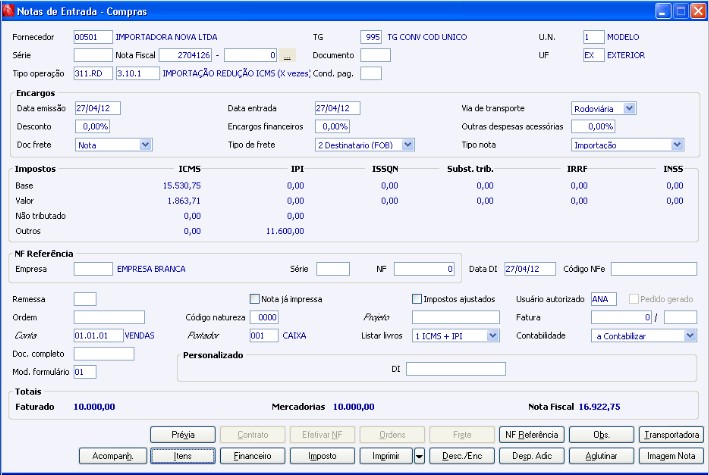This screenshot has width=709, height=475.
Task: Enable the Impostos ajustados checkbox
Action: click(x=417, y=298)
